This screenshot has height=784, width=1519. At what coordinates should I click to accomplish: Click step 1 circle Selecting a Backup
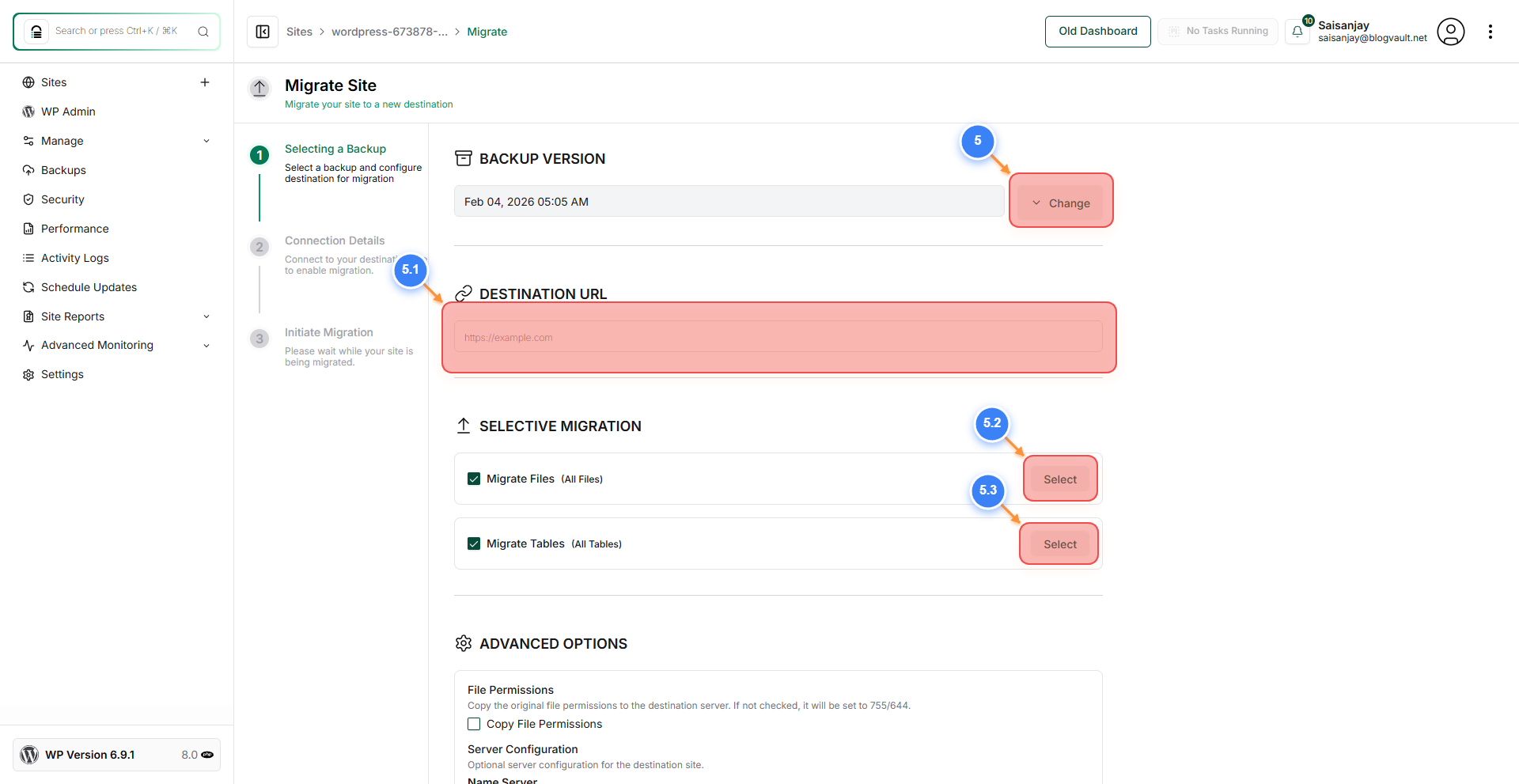pos(259,155)
